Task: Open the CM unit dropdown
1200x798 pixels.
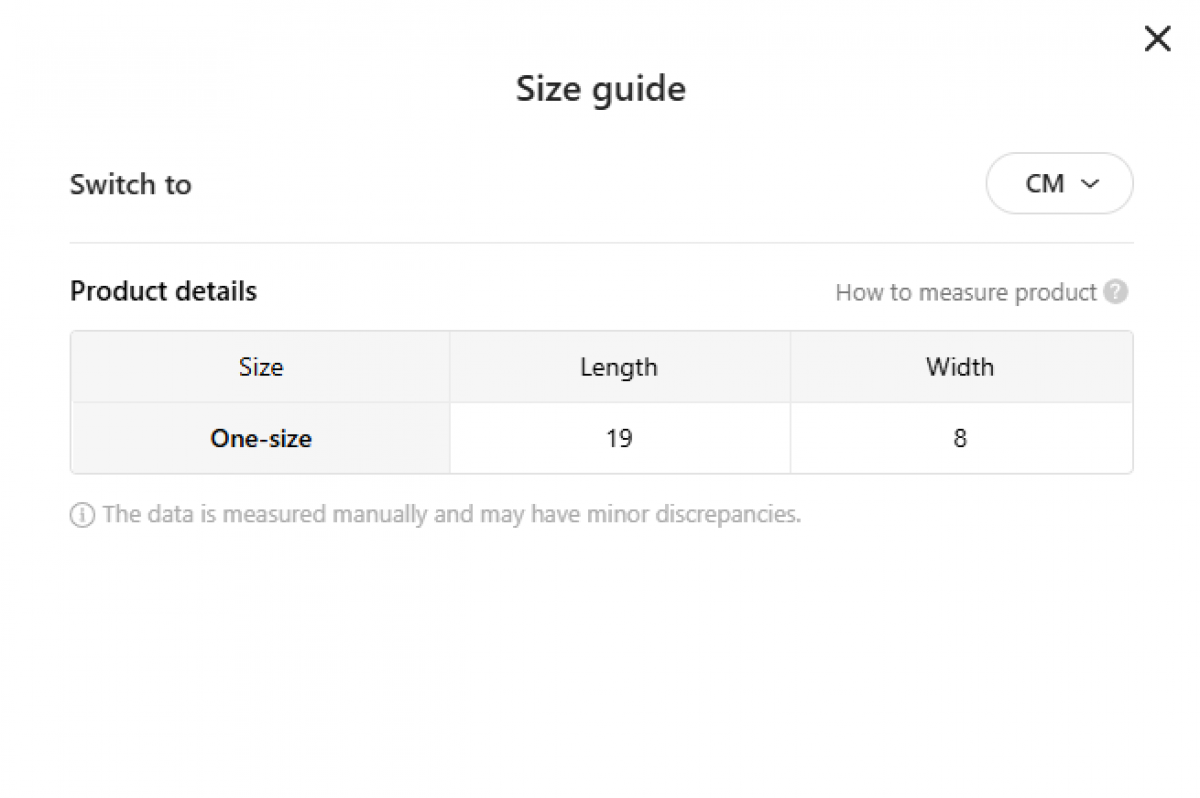Action: coord(1059,184)
